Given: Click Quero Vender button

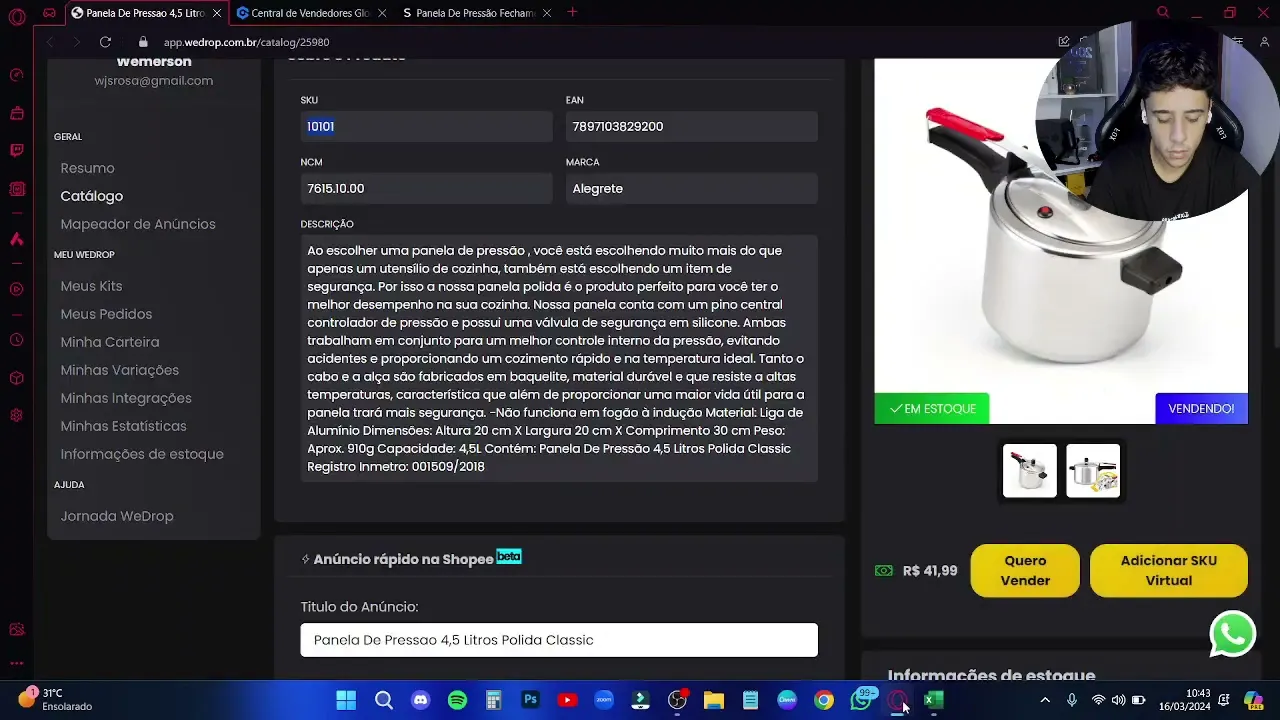Looking at the screenshot, I should tap(1025, 571).
